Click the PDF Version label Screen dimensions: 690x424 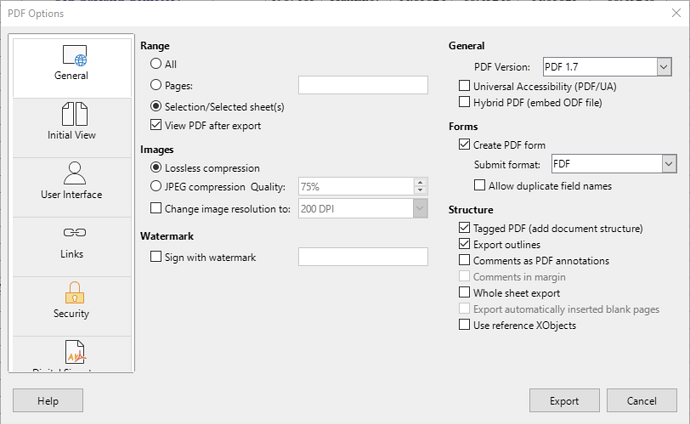pyautogui.click(x=502, y=67)
